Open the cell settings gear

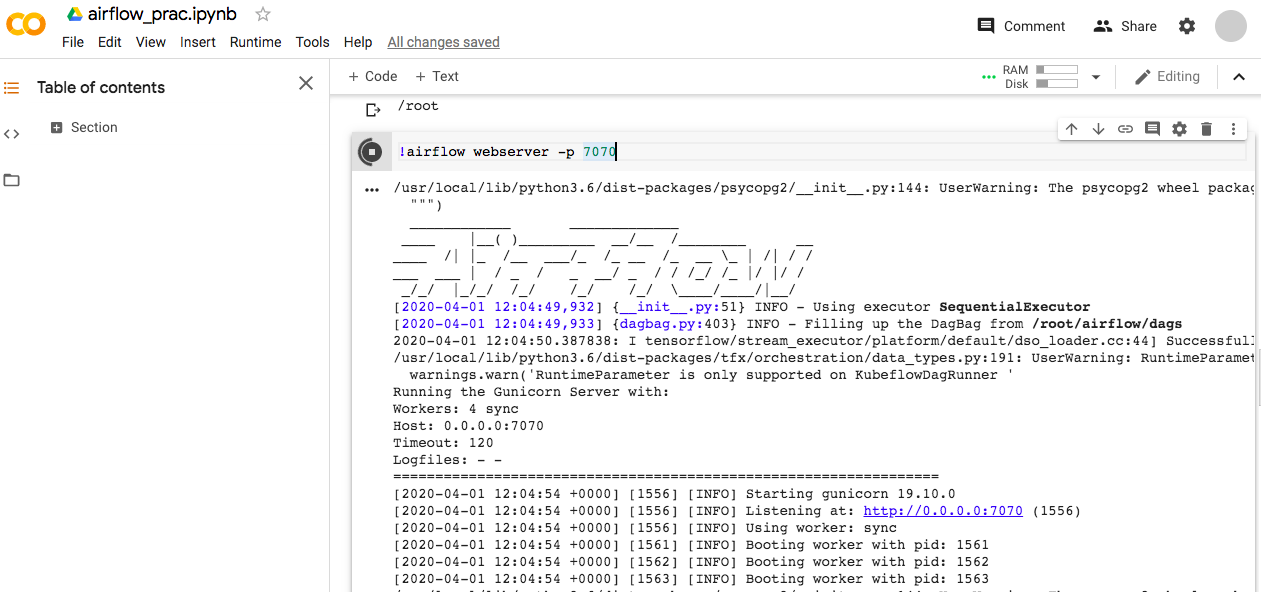coord(1179,128)
